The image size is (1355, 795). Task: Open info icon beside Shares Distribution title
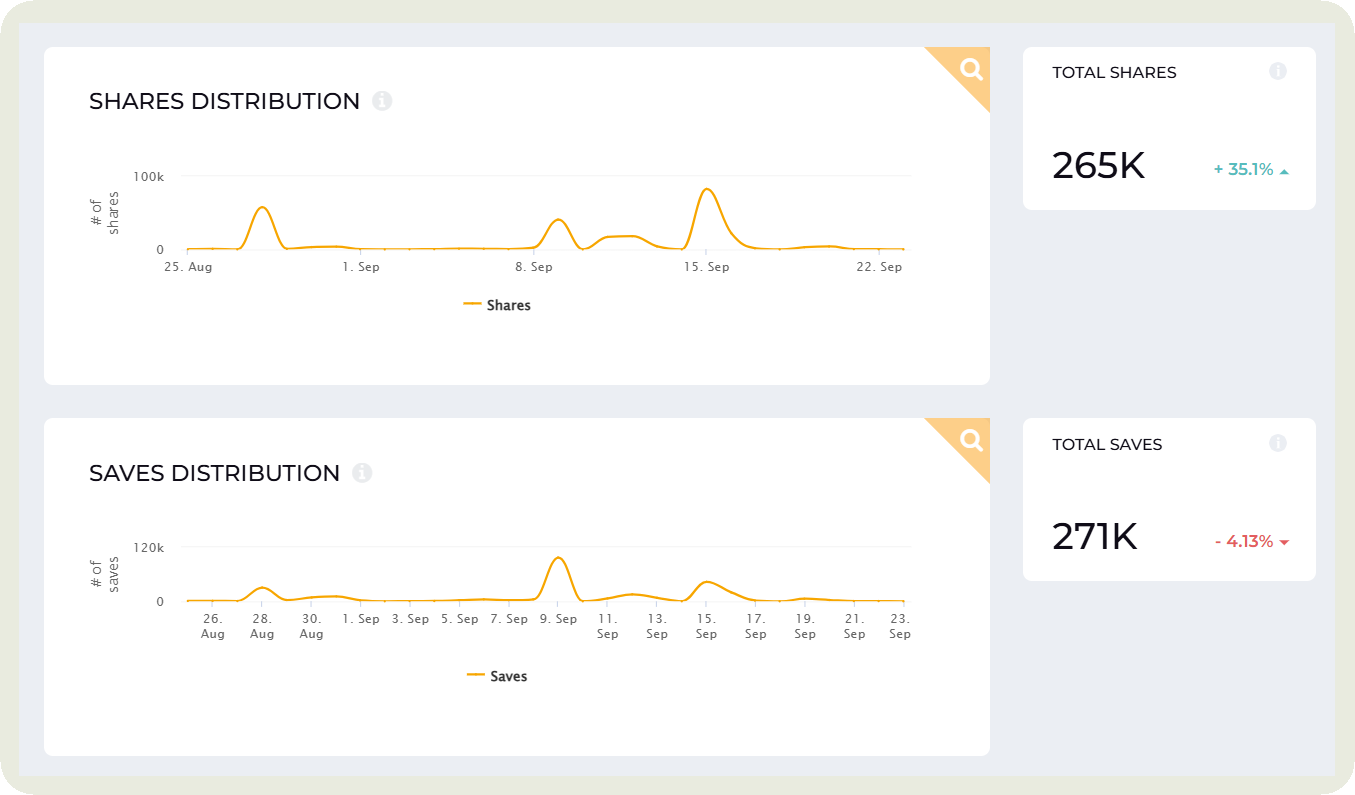click(x=382, y=101)
